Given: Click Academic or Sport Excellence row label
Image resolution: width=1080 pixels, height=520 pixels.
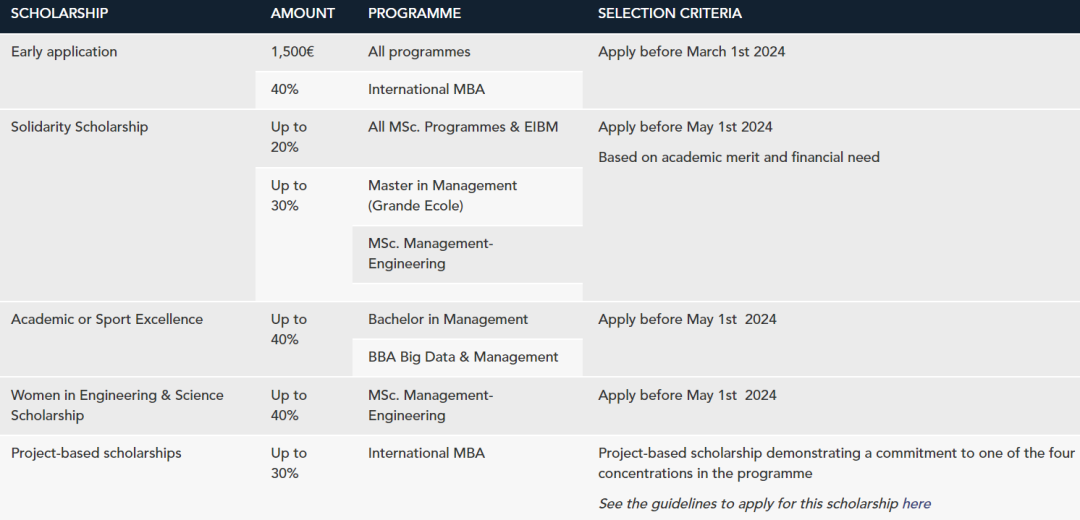Looking at the screenshot, I should point(107,319).
